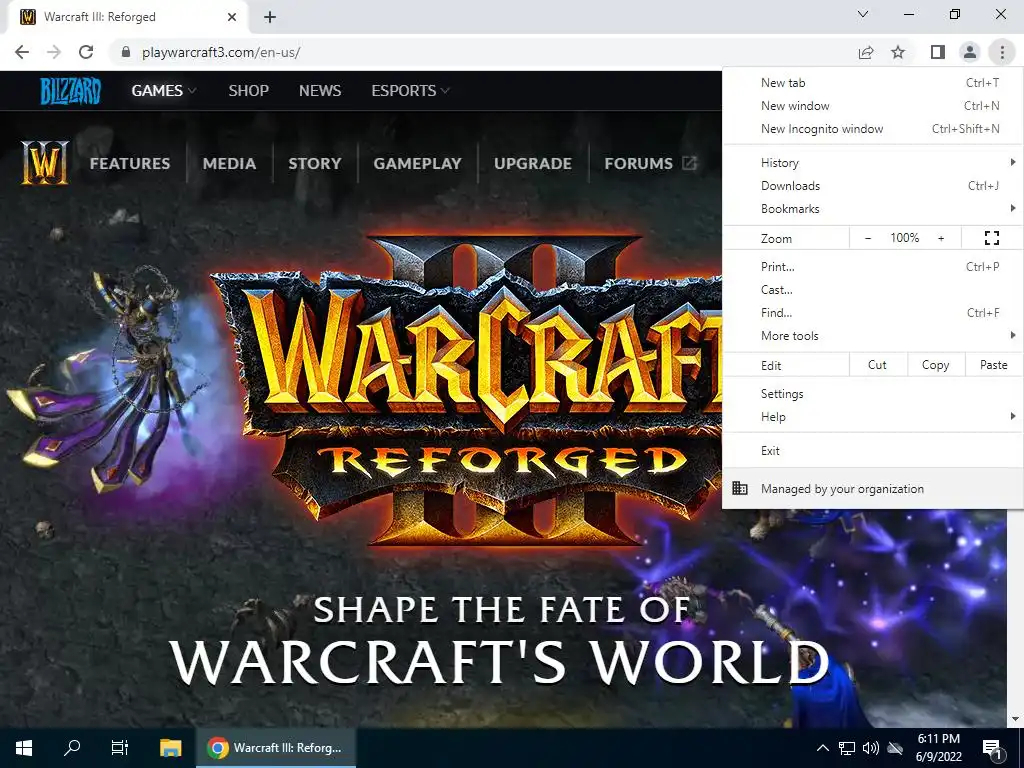Viewport: 1024px width, 768px height.
Task: Open the FORUMS external link
Action: (650, 163)
